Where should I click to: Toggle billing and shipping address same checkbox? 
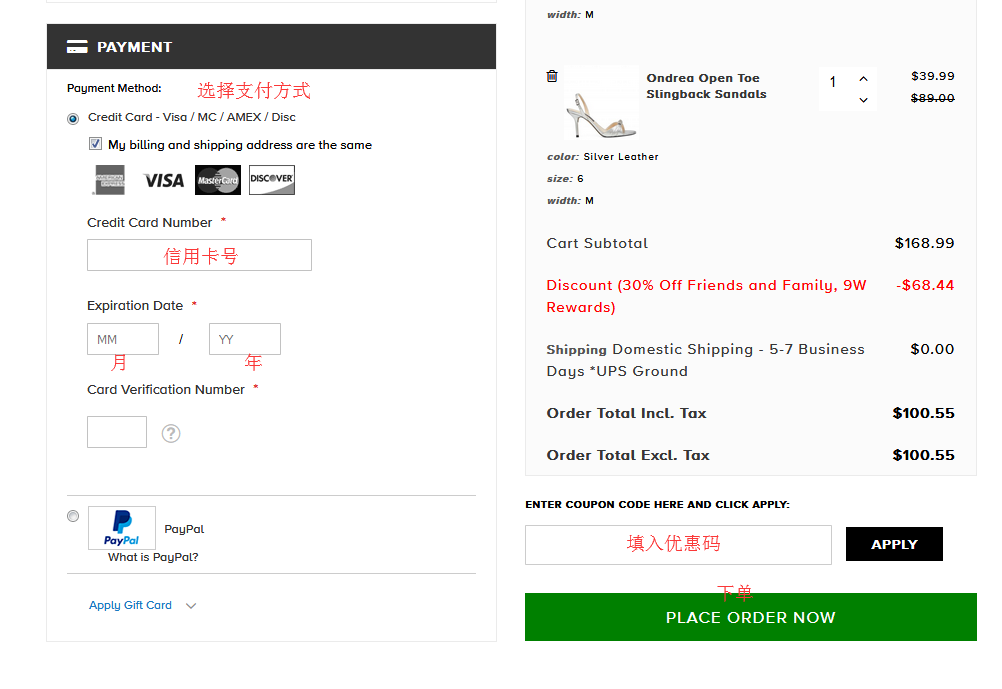[96, 144]
